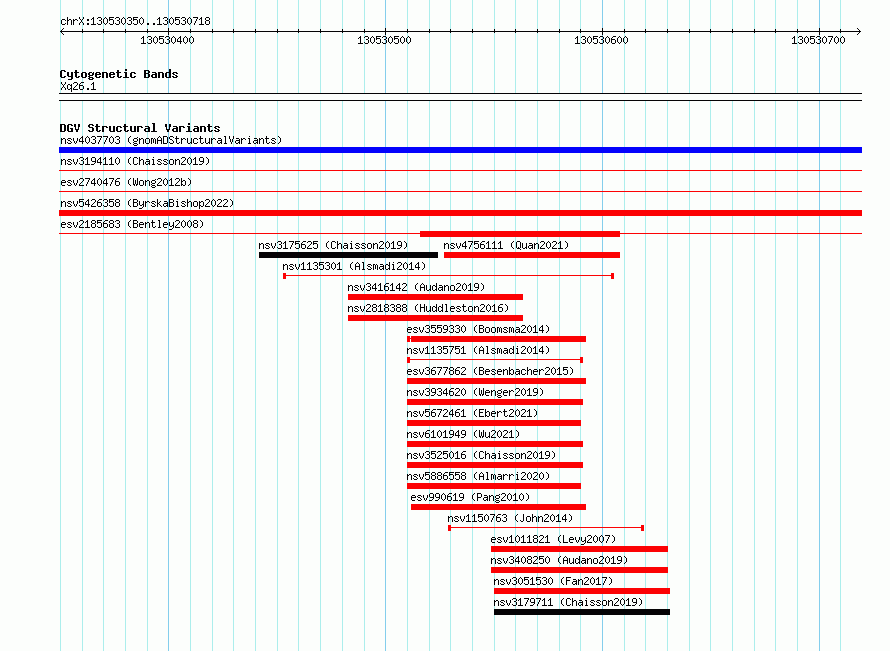Screen dimensions: 890x651
Task: Click ruler position 130530600
Action: coord(602,40)
